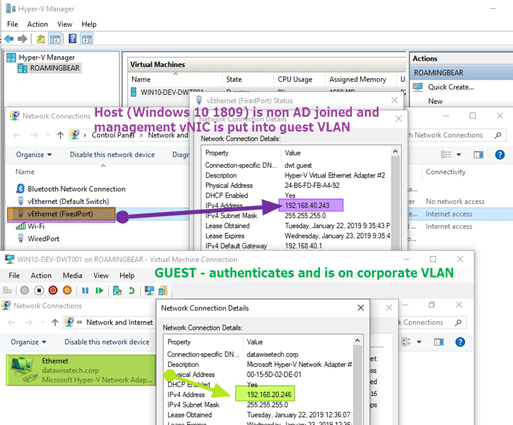Toggle the preview pane icon in host Network Connections
Image resolution: width=513 pixels, height=425 pixels.
pos(479,155)
